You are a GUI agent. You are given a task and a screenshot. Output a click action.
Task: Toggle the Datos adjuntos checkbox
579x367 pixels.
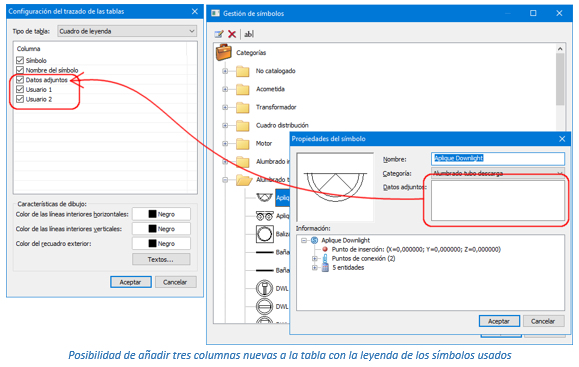pyautogui.click(x=20, y=80)
